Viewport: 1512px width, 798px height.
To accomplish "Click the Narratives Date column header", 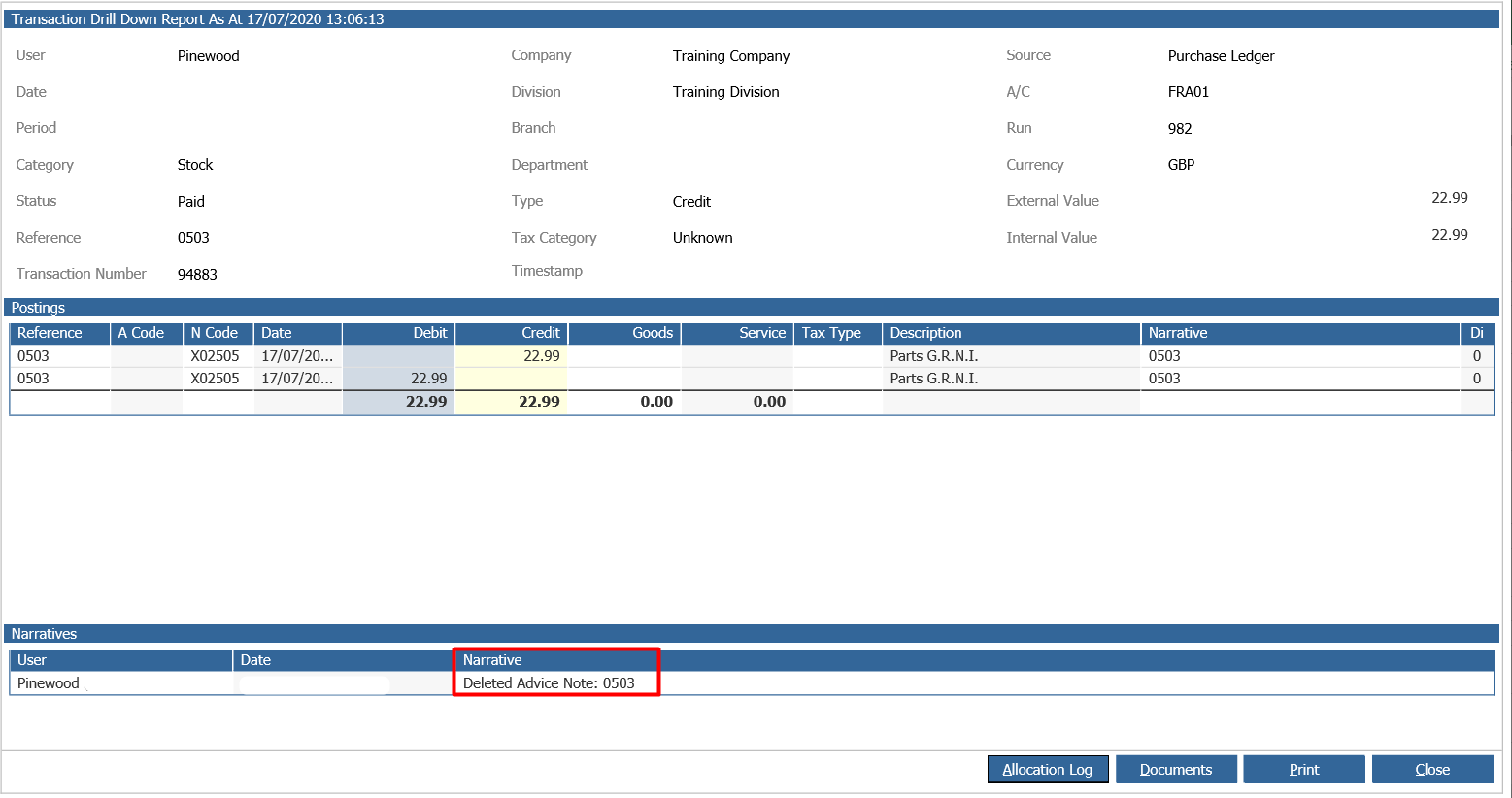I will pos(343,660).
